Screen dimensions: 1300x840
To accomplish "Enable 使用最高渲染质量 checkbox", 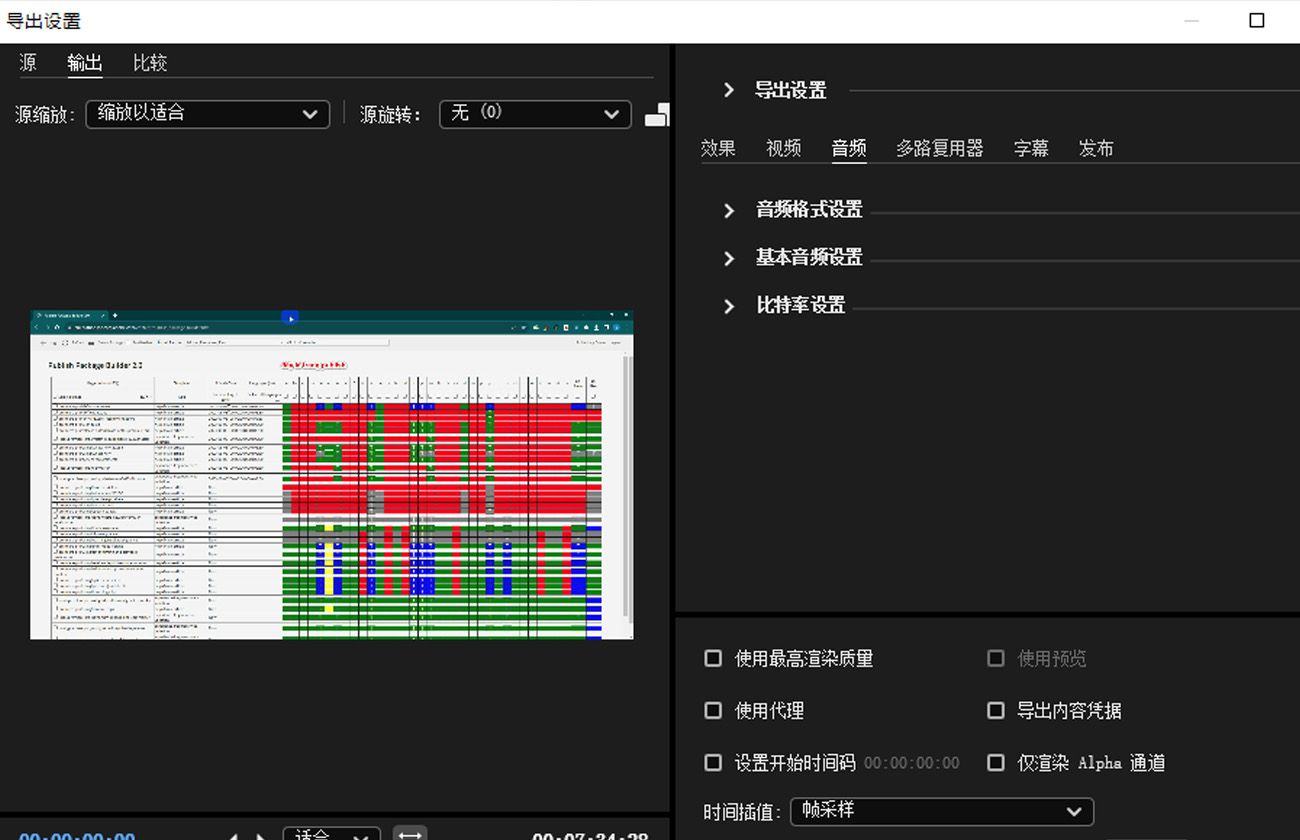I will click(713, 658).
